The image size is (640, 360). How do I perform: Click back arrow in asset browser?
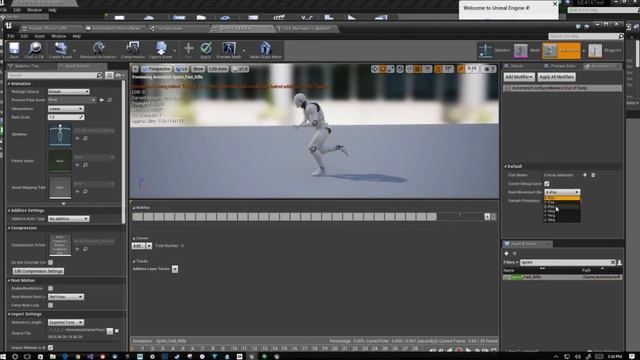(507, 253)
